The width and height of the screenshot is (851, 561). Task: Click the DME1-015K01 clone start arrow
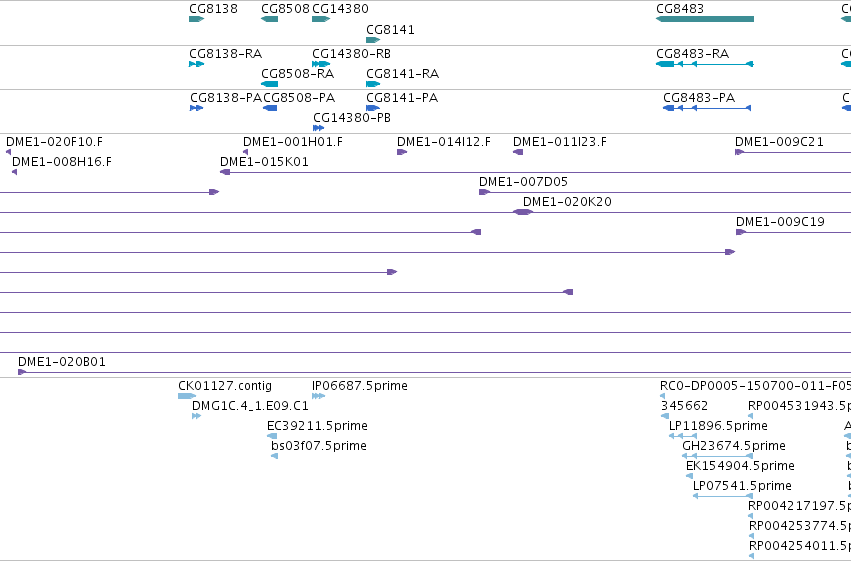click(x=225, y=172)
